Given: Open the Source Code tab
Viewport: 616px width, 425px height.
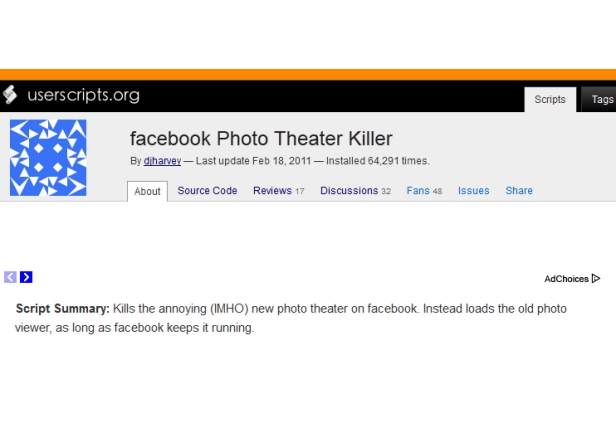Looking at the screenshot, I should [x=207, y=191].
